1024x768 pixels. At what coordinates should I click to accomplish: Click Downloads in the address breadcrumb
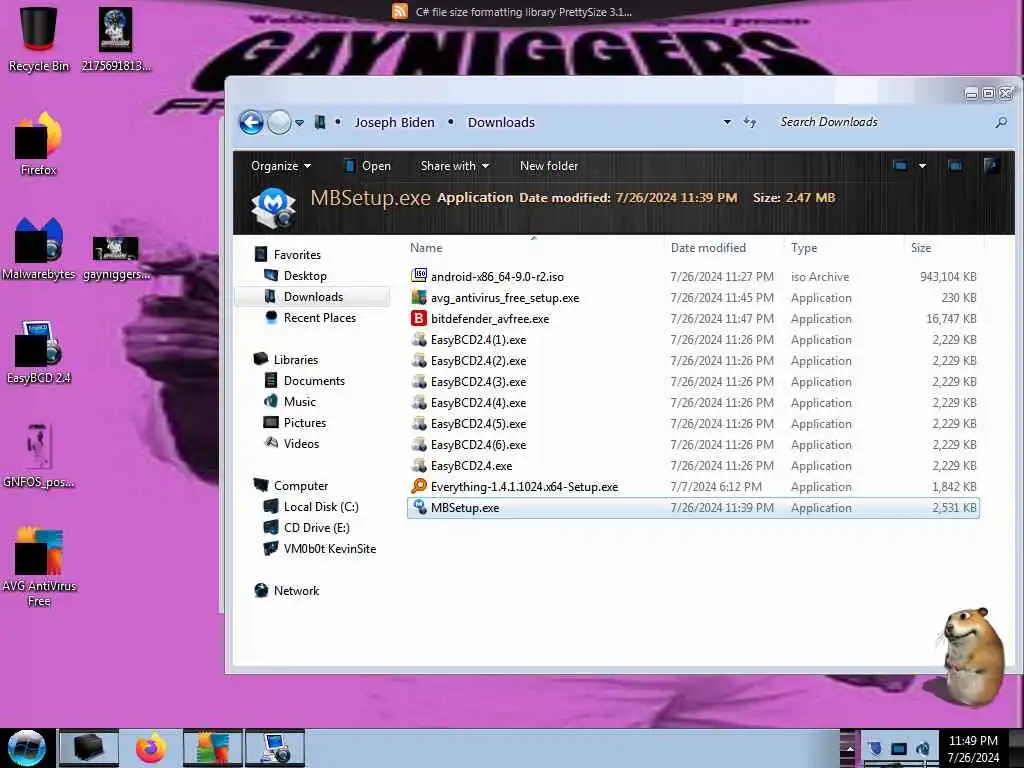tap(501, 122)
